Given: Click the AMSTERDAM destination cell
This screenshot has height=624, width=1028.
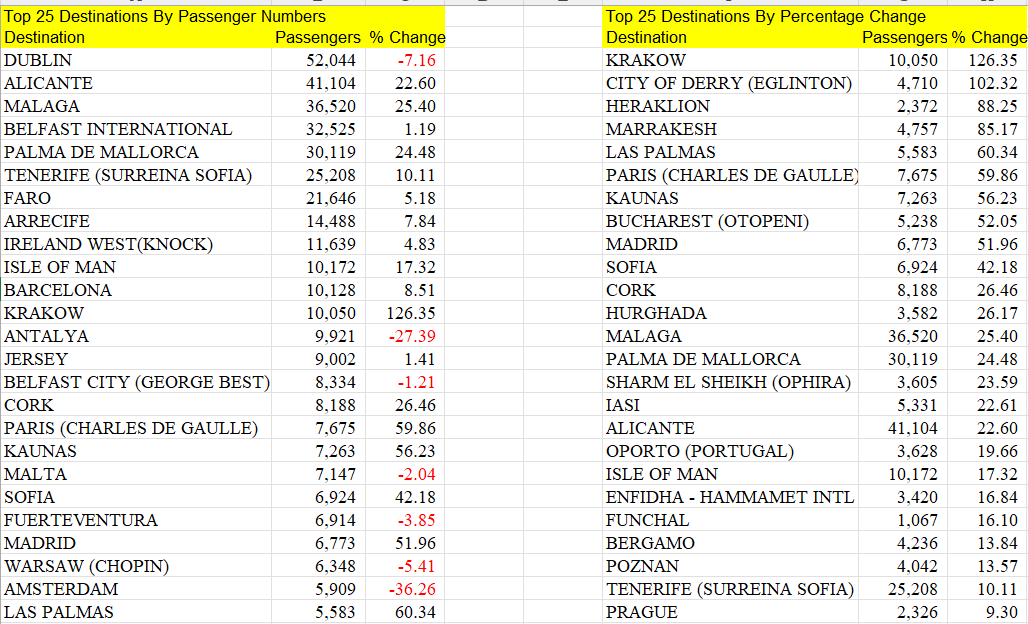Looking at the screenshot, I should [x=136, y=589].
